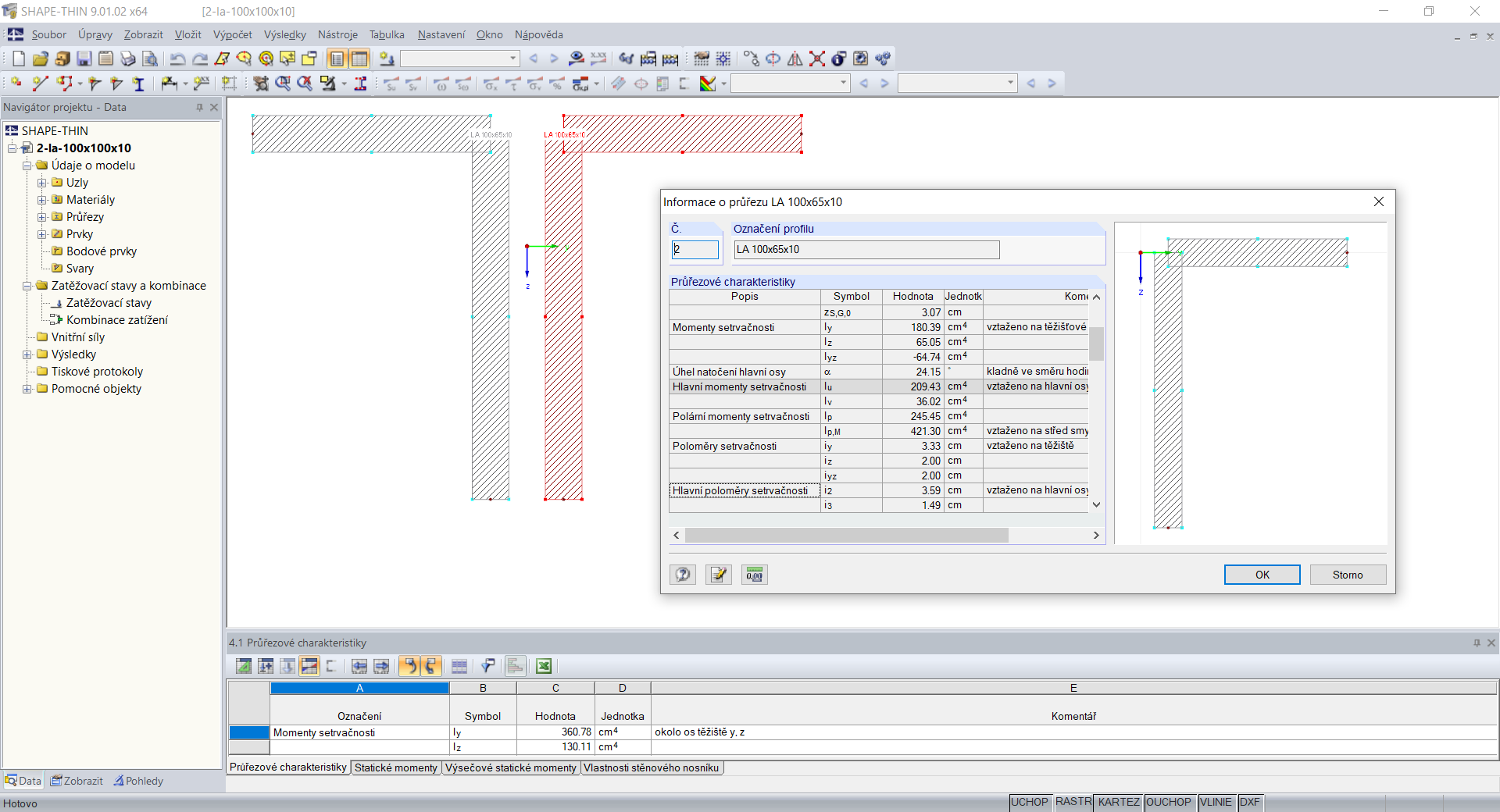Switch to the Zobrazit navigator tab
Screen dimensions: 1500x812
click(77, 781)
